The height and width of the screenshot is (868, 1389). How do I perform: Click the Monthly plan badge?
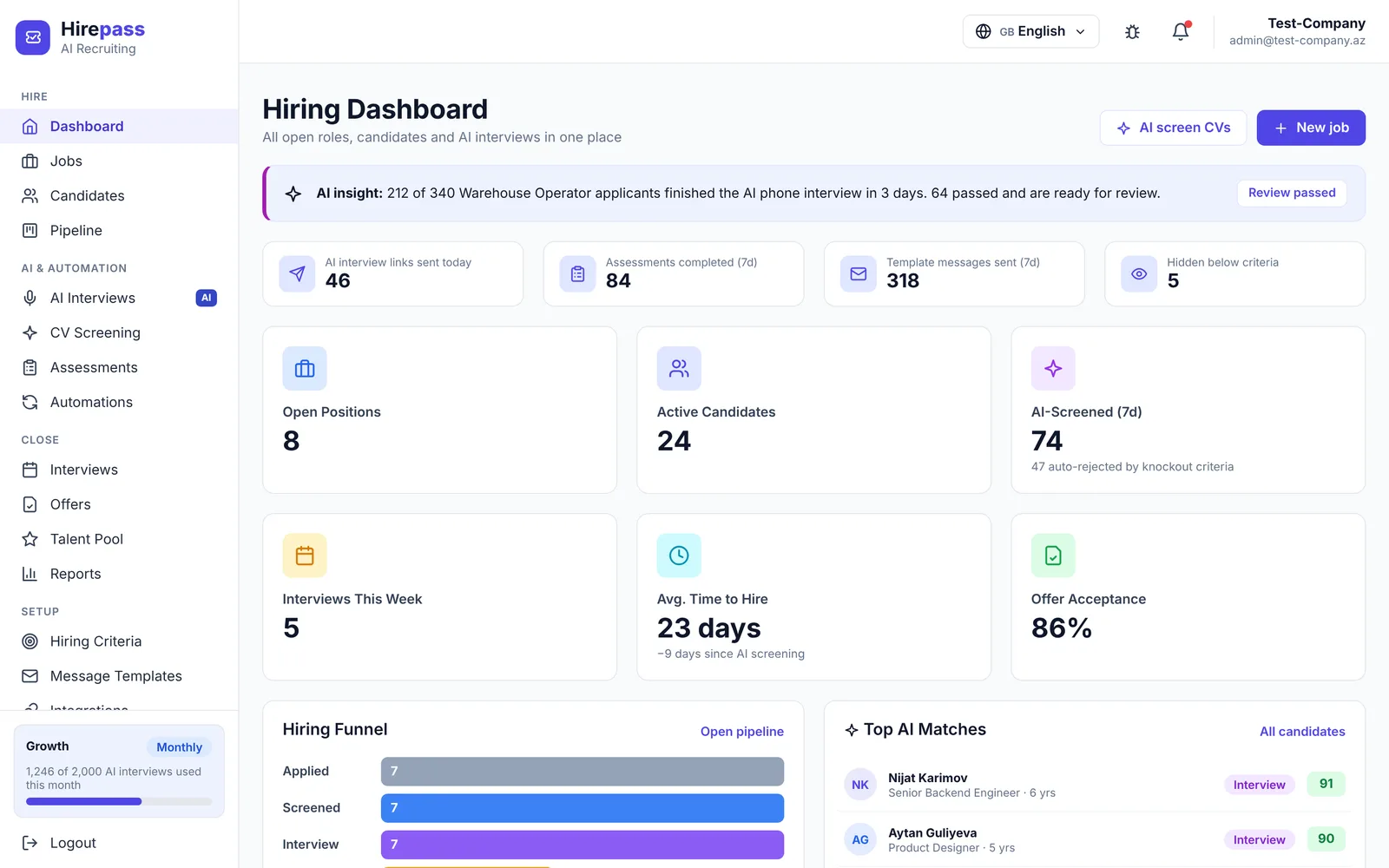(x=179, y=747)
